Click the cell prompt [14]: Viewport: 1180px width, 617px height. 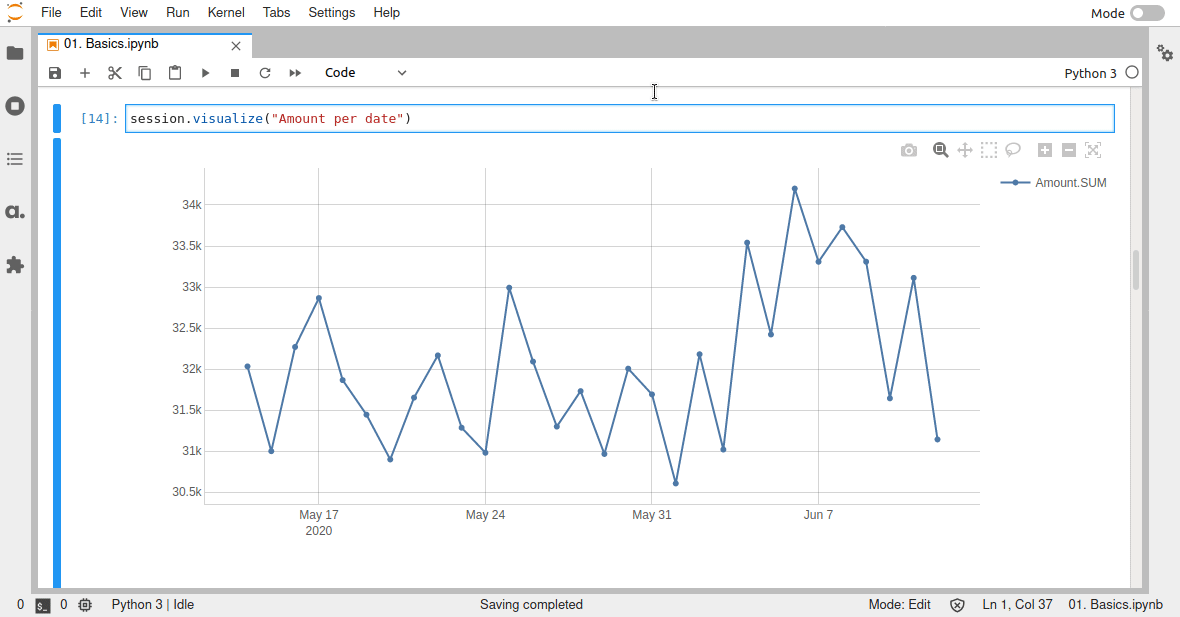coord(99,119)
